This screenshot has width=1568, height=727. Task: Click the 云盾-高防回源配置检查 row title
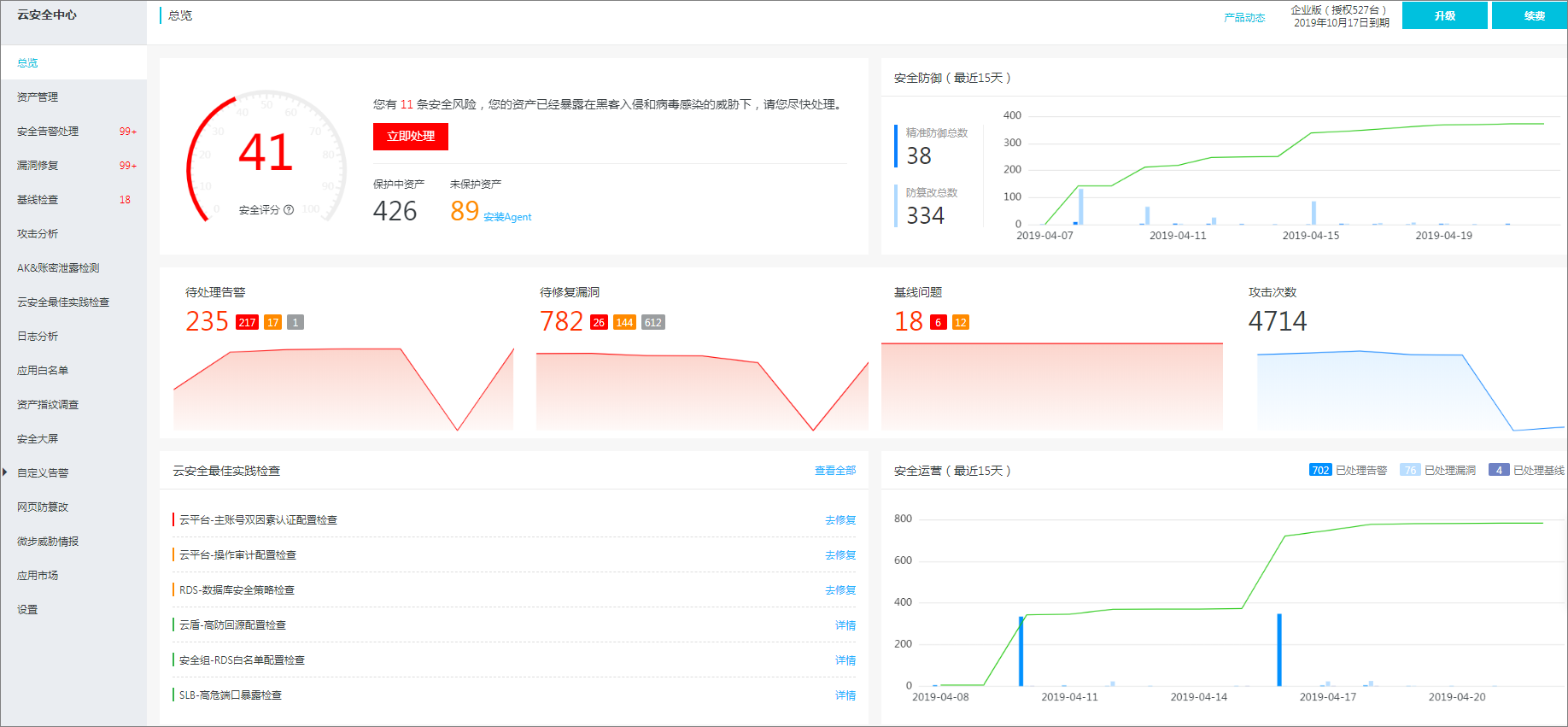232,624
